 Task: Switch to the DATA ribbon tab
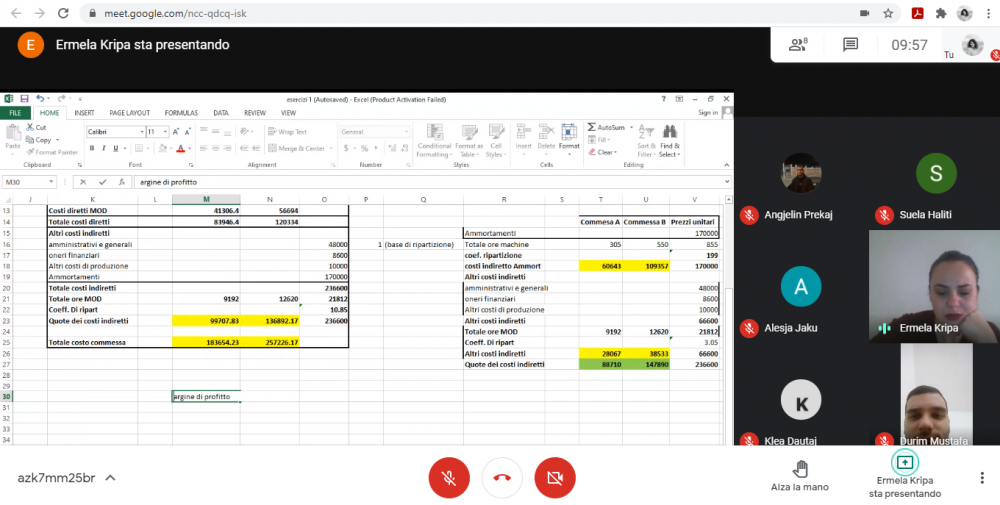click(221, 113)
